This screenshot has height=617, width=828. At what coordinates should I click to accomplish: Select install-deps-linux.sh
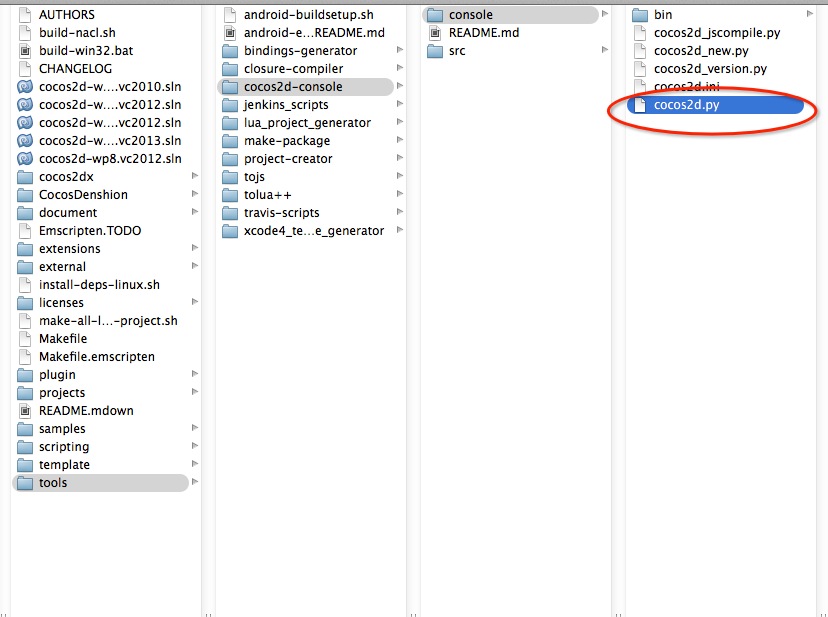pyautogui.click(x=99, y=285)
